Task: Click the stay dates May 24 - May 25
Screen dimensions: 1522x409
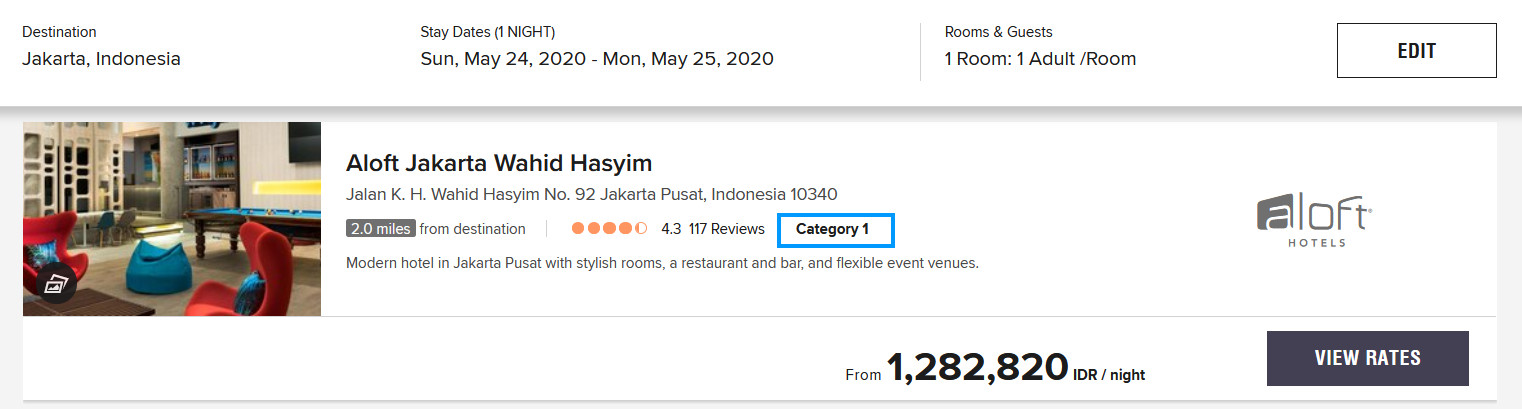Action: 597,59
